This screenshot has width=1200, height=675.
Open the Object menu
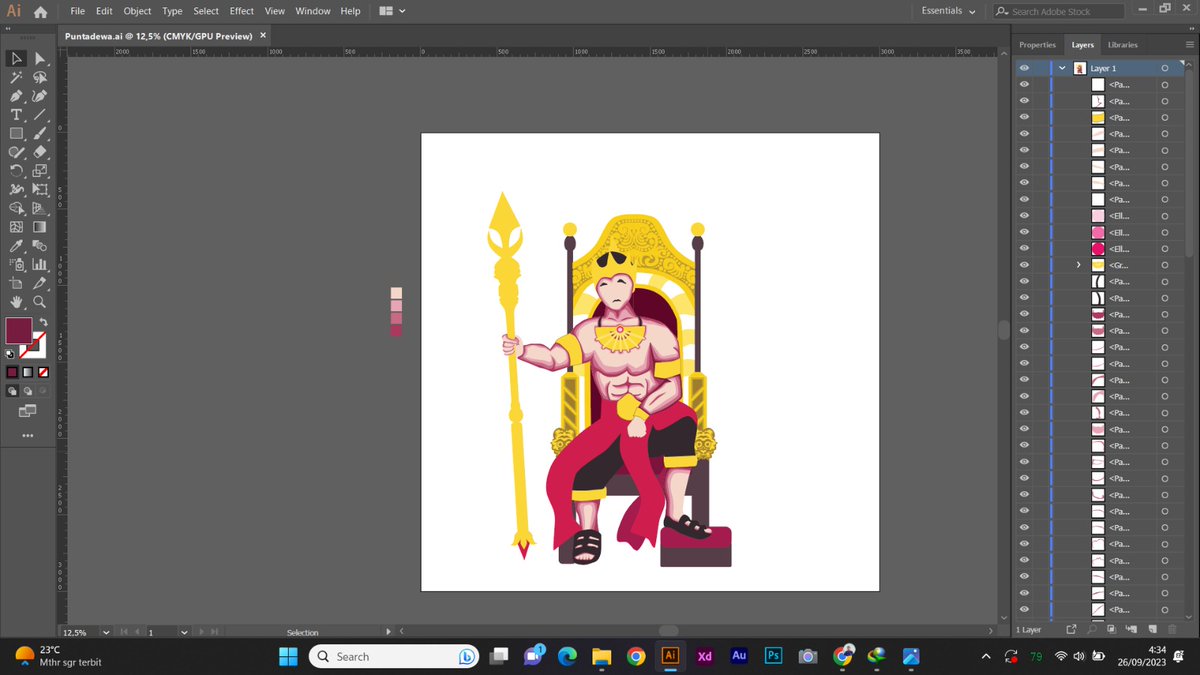click(x=137, y=11)
